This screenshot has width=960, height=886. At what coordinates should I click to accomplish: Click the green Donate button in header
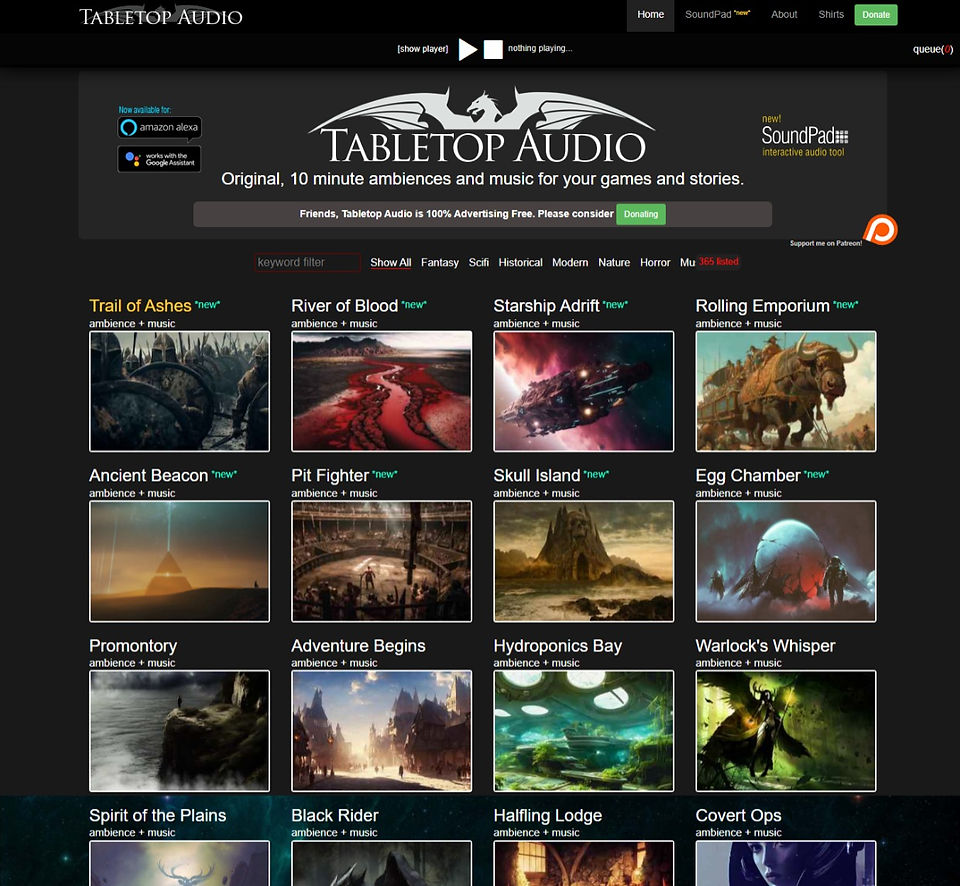coord(876,15)
